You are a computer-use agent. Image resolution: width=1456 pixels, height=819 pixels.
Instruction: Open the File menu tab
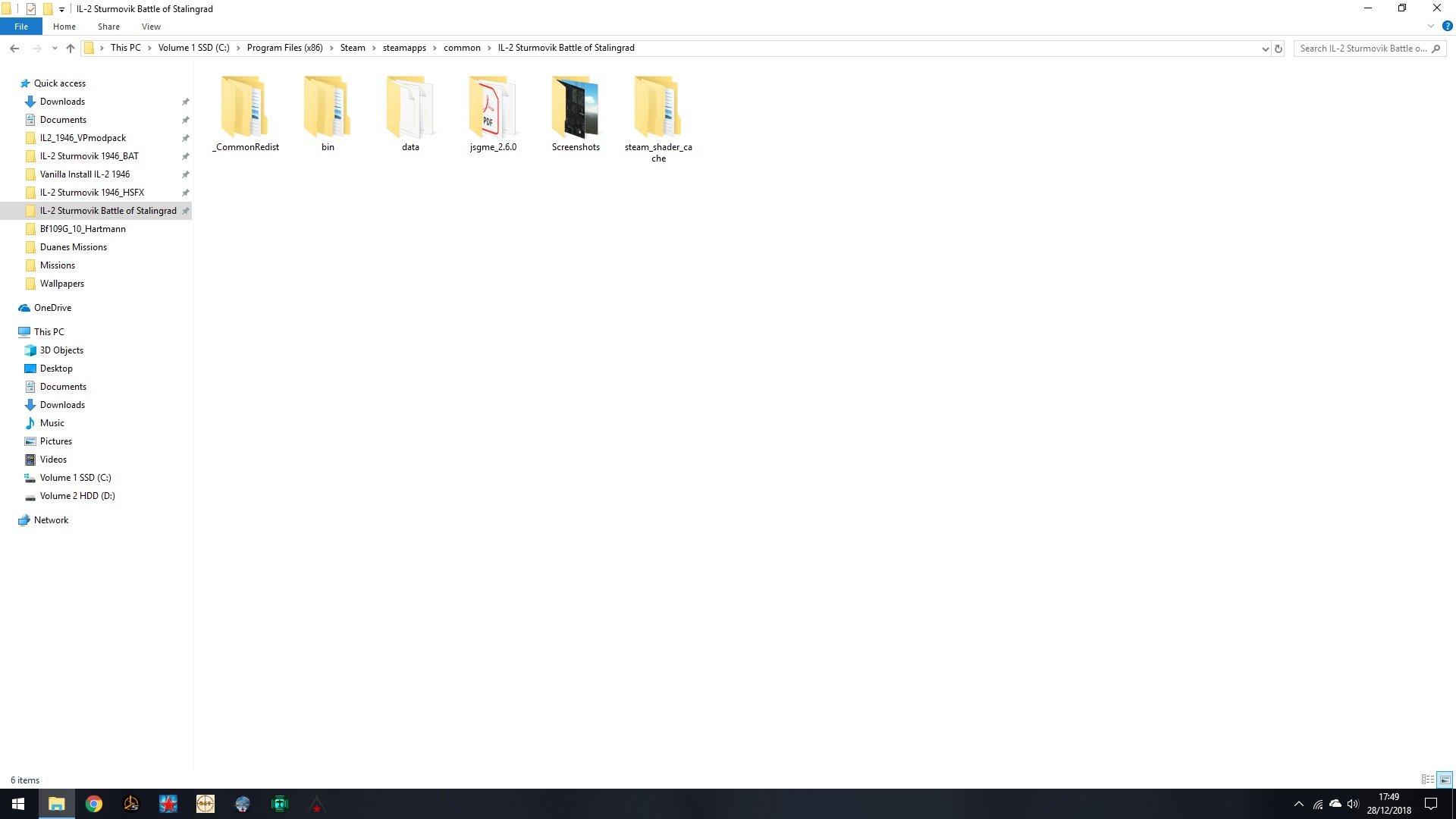coord(21,27)
